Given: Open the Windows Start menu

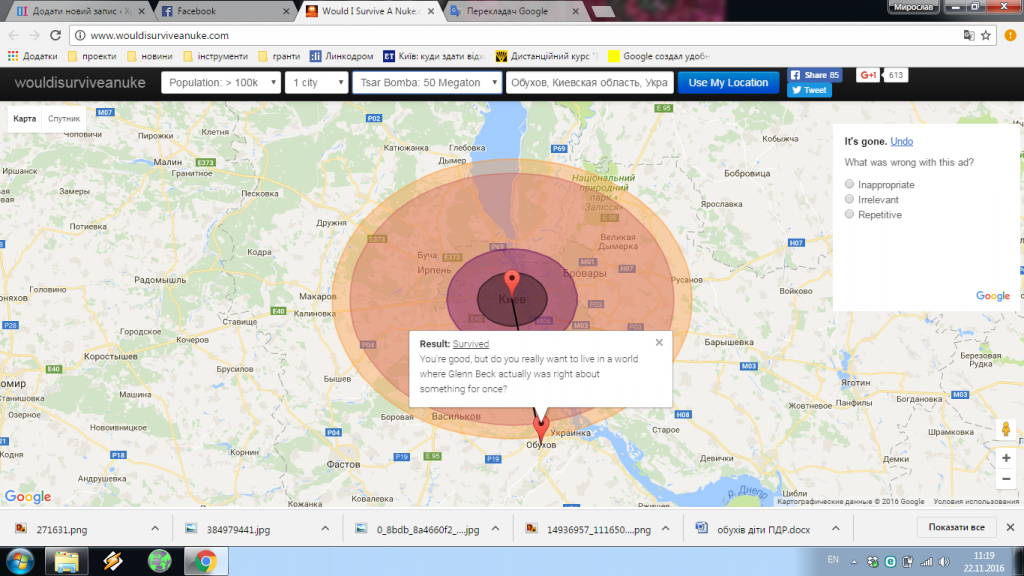Looking at the screenshot, I should click(x=20, y=561).
